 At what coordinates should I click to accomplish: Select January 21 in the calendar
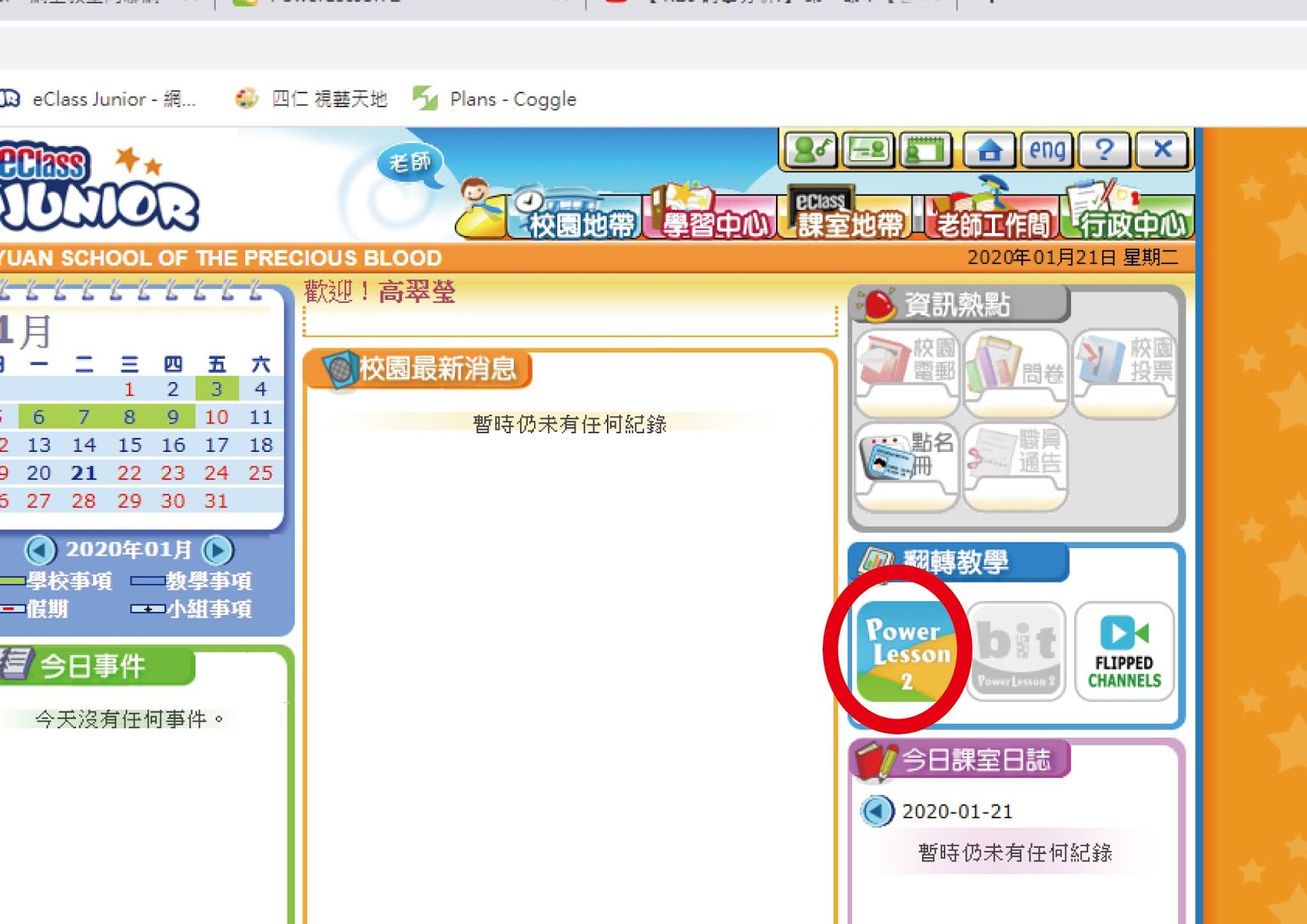83,473
